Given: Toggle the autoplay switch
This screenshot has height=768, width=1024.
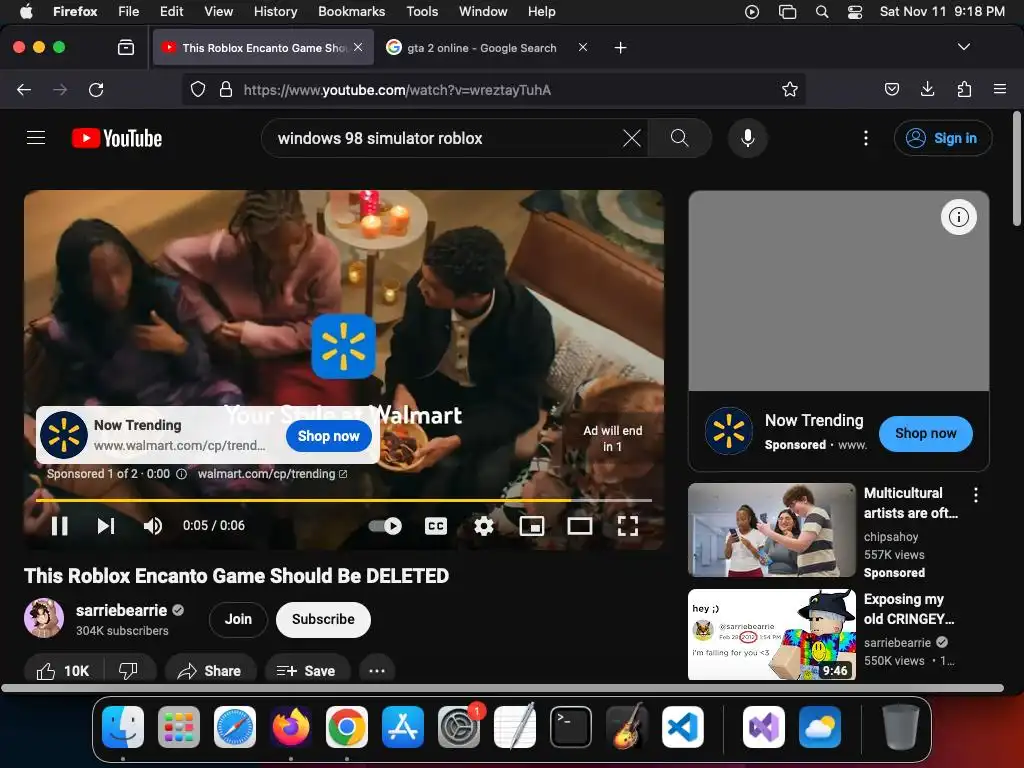Looking at the screenshot, I should [385, 526].
